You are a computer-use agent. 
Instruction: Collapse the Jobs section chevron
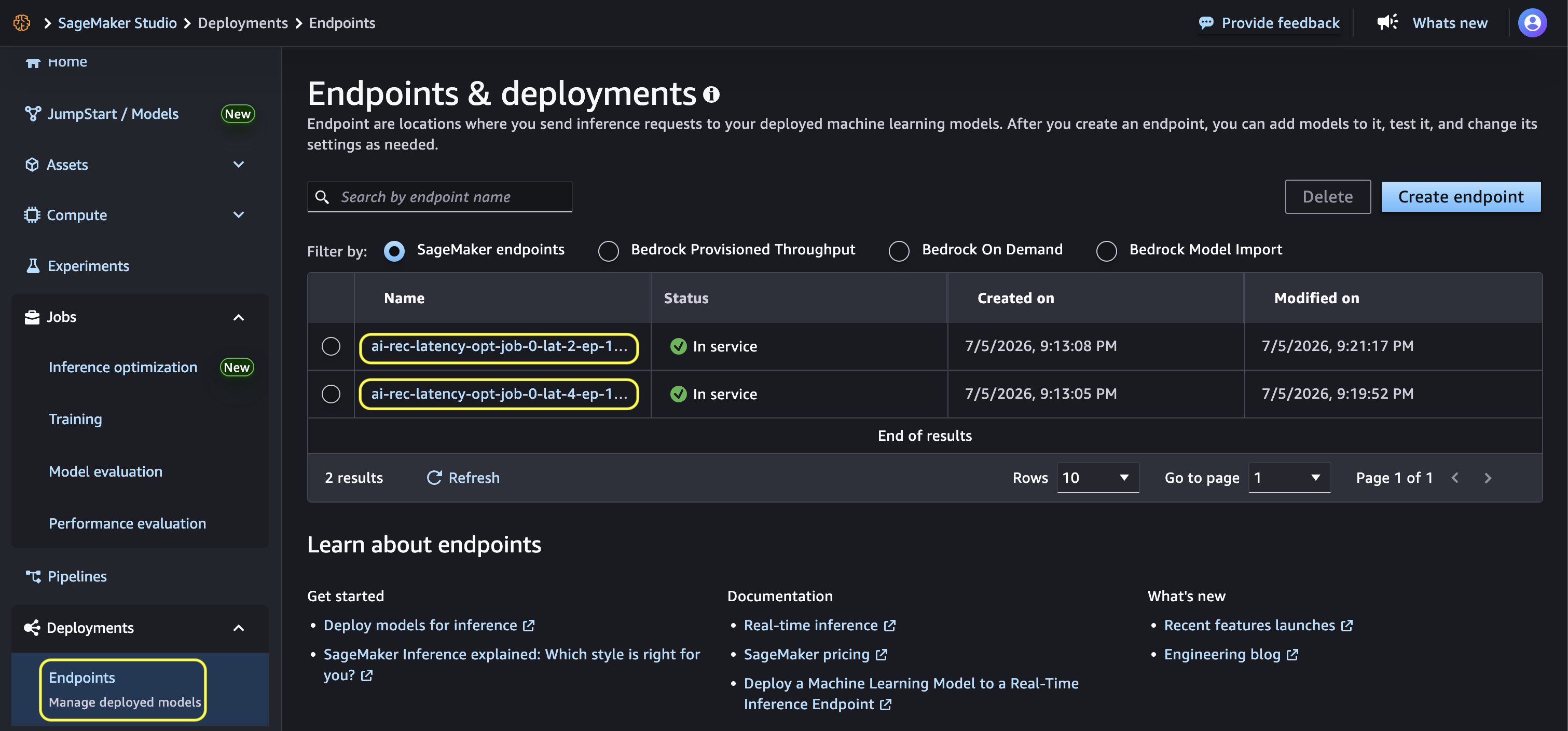point(239,317)
